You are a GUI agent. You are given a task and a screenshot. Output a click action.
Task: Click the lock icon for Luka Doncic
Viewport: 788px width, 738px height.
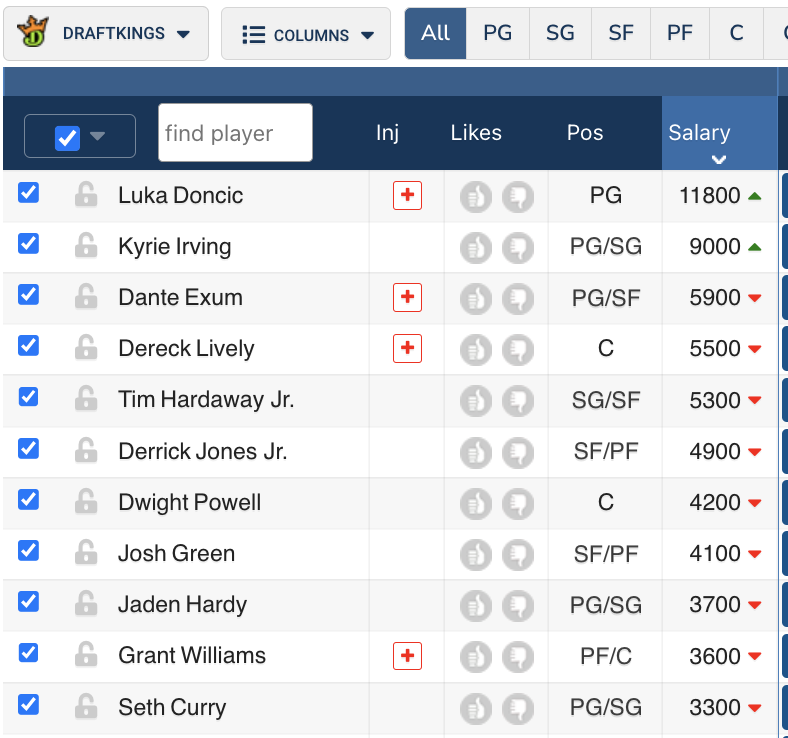point(86,195)
